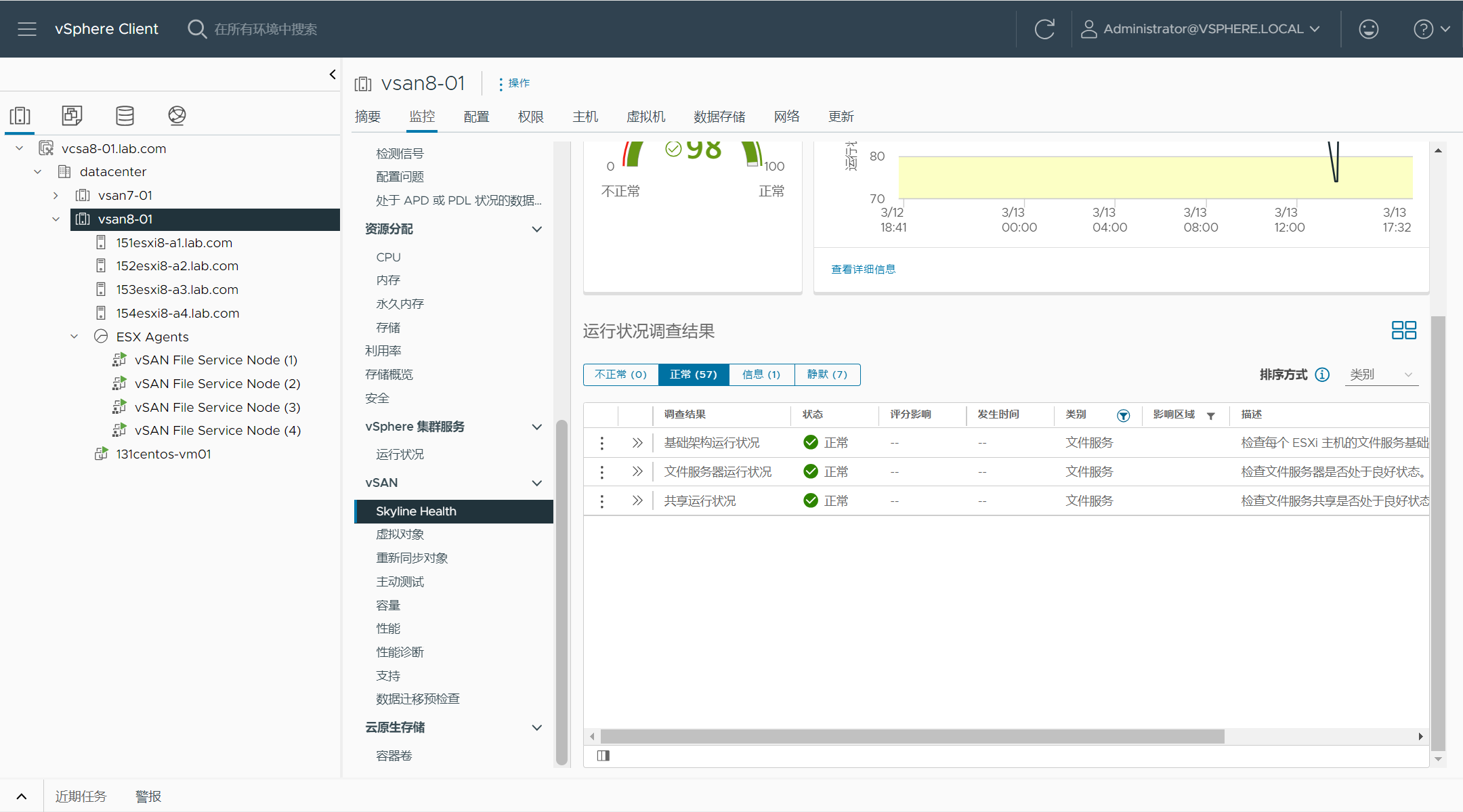The height and width of the screenshot is (812, 1463).
Task: Open 权限 tab
Action: (x=531, y=116)
